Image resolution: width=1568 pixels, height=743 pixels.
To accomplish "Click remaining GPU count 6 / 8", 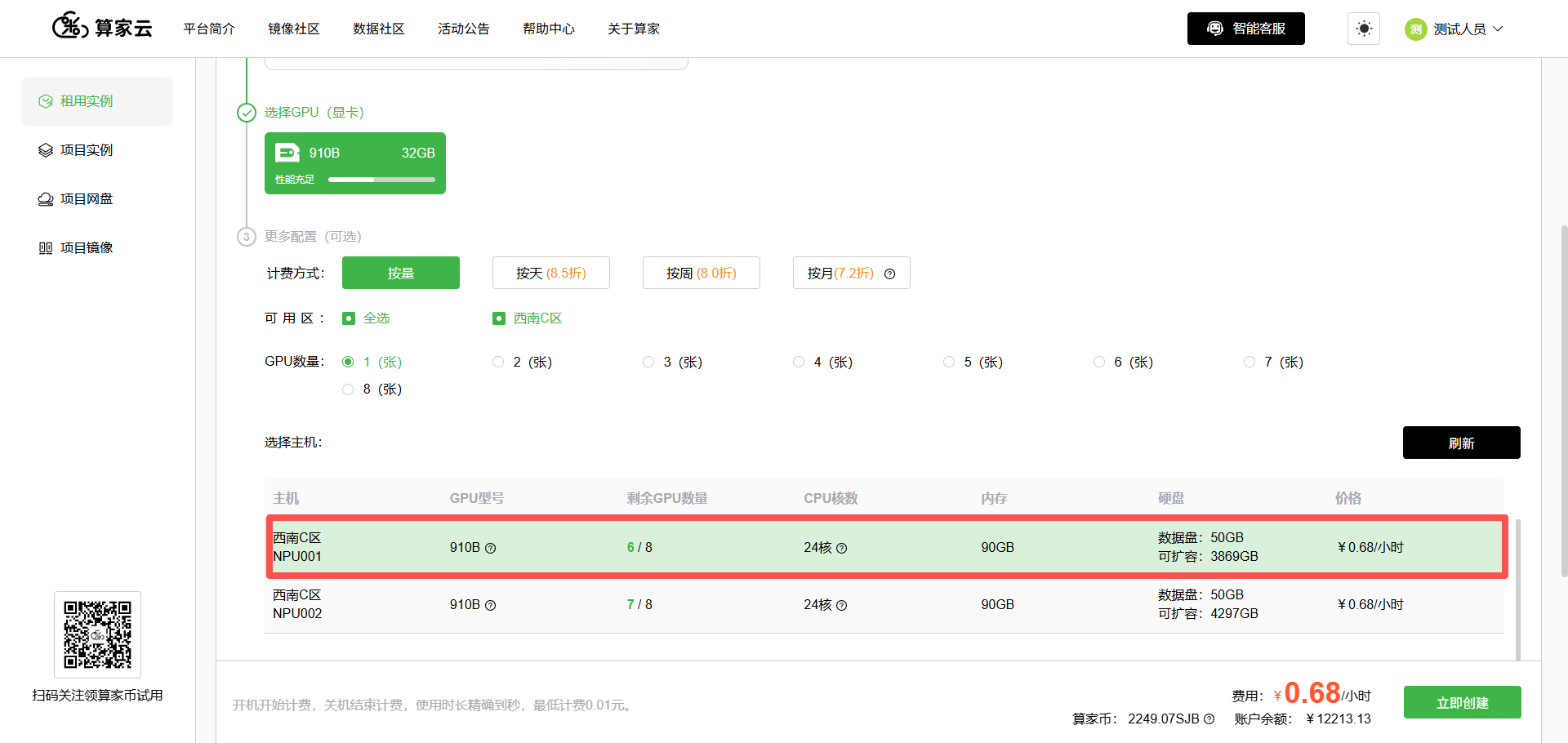I will (x=639, y=547).
